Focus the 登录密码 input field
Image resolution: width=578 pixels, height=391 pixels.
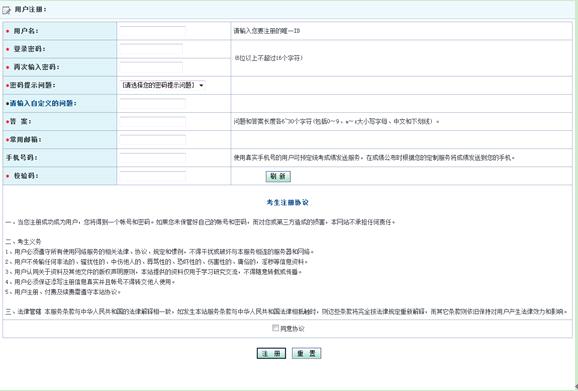151,49
